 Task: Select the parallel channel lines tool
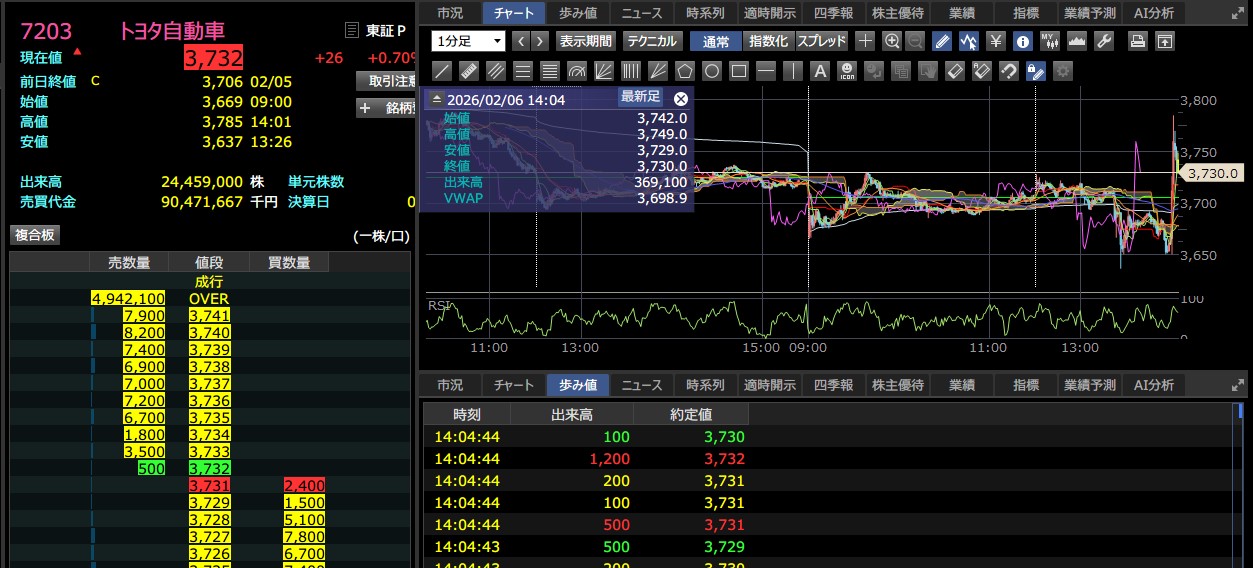click(x=495, y=71)
